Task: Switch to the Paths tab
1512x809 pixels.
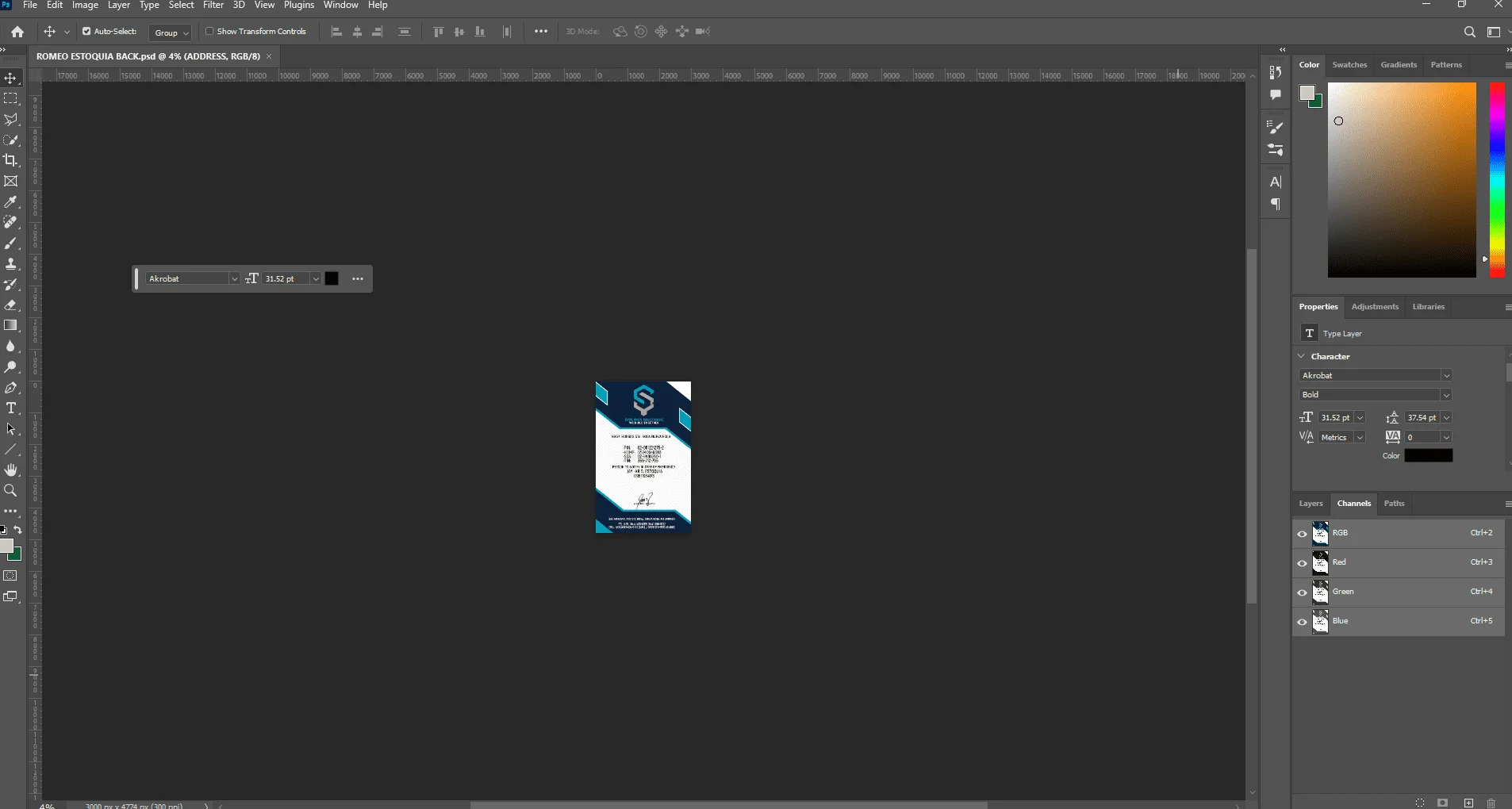Action: pyautogui.click(x=1394, y=504)
